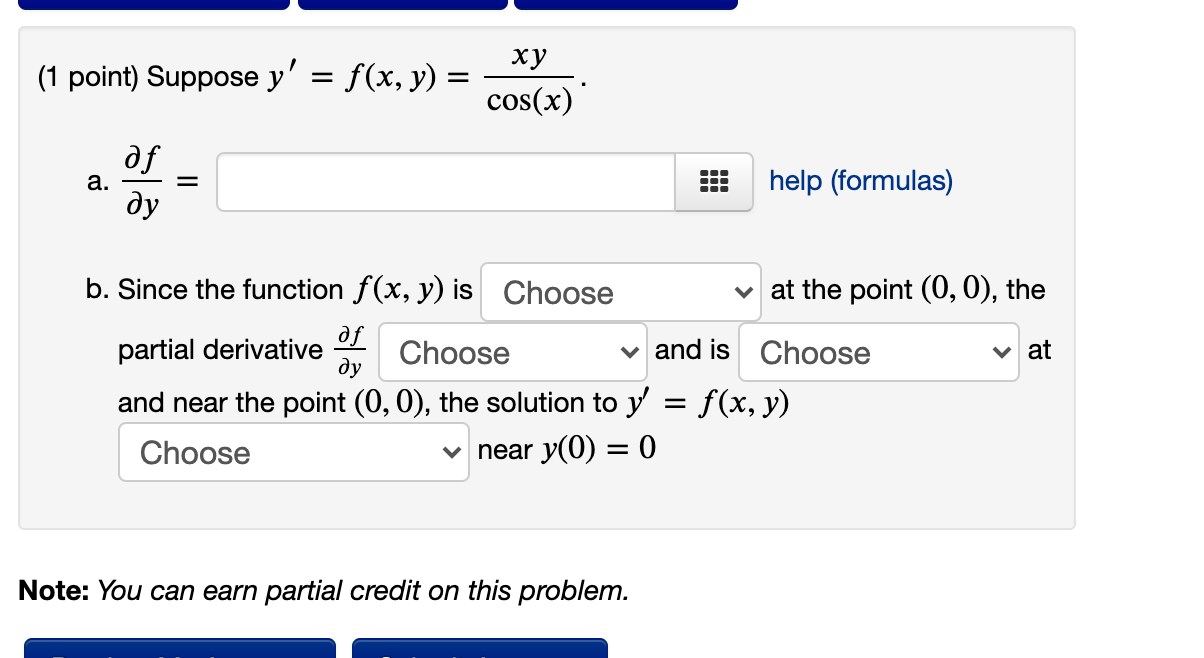Select the Choose label in the final dropdown
Screen dimensions: 1204x658
(x=194, y=452)
